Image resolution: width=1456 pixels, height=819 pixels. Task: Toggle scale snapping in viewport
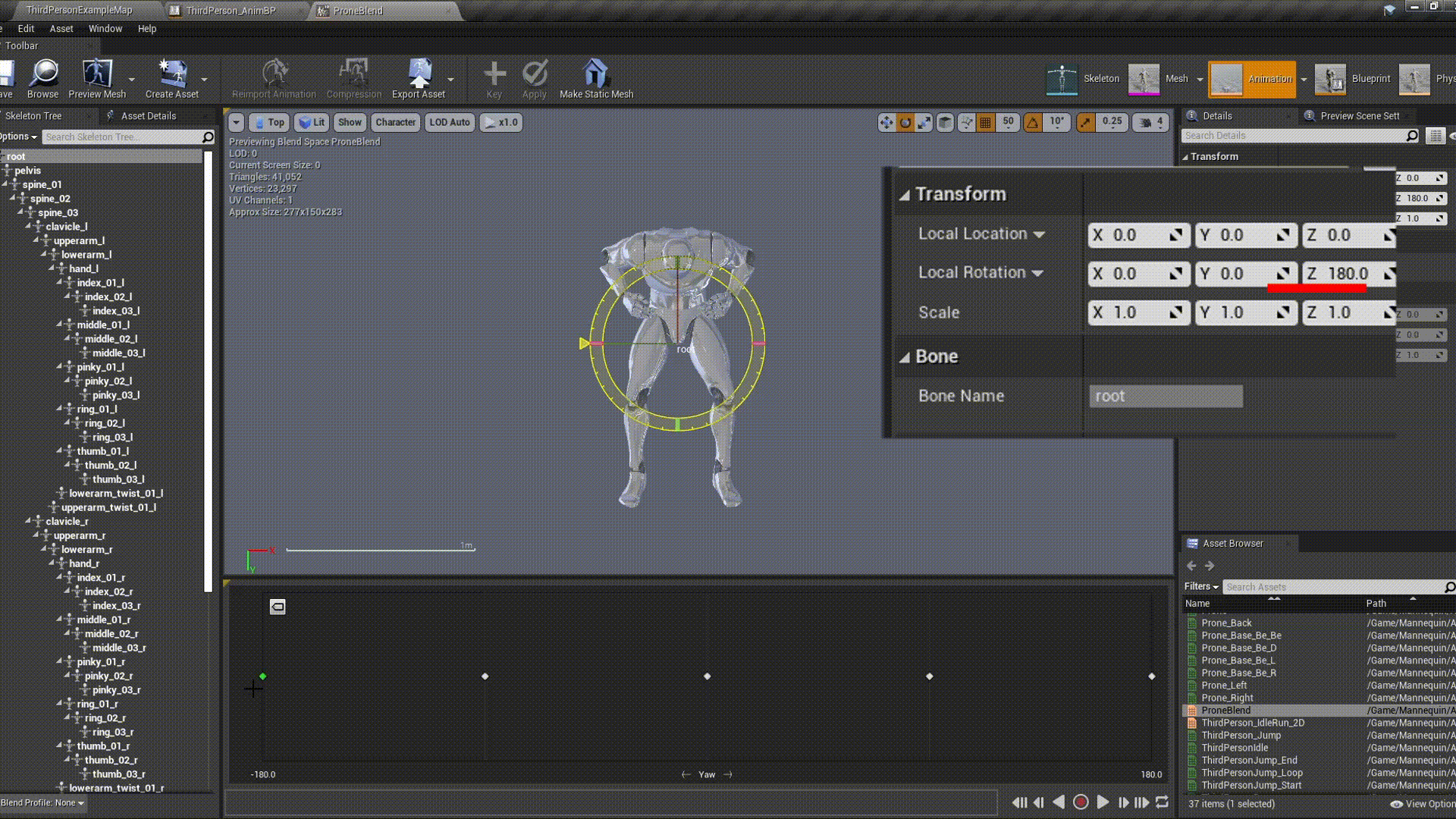pyautogui.click(x=1086, y=122)
